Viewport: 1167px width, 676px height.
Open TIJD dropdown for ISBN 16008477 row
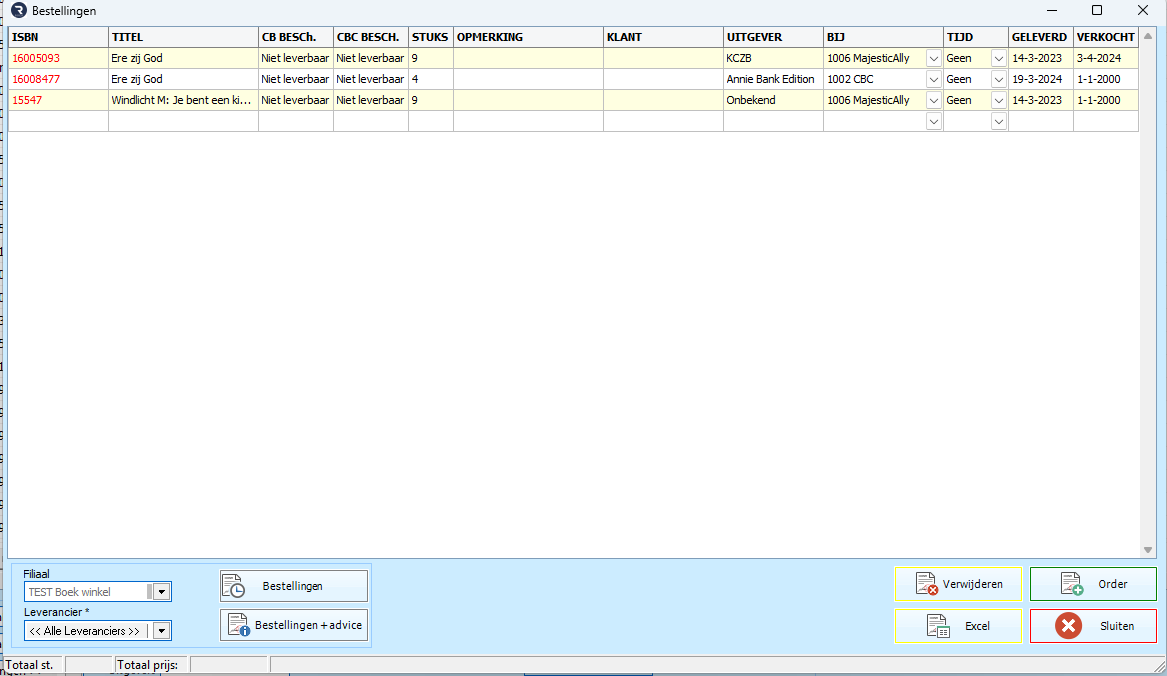pos(998,79)
